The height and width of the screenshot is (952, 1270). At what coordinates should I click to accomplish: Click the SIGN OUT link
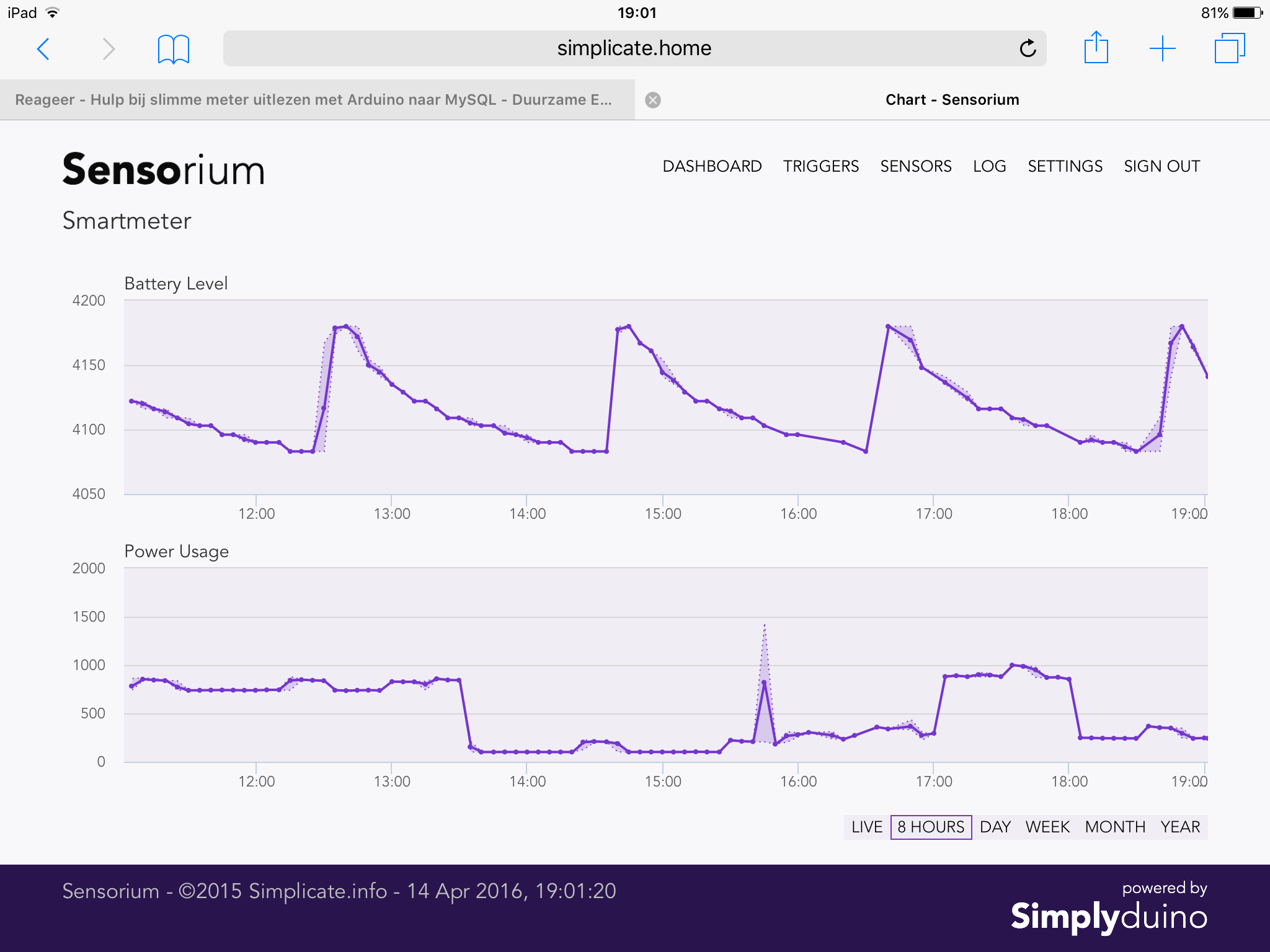coord(1161,166)
